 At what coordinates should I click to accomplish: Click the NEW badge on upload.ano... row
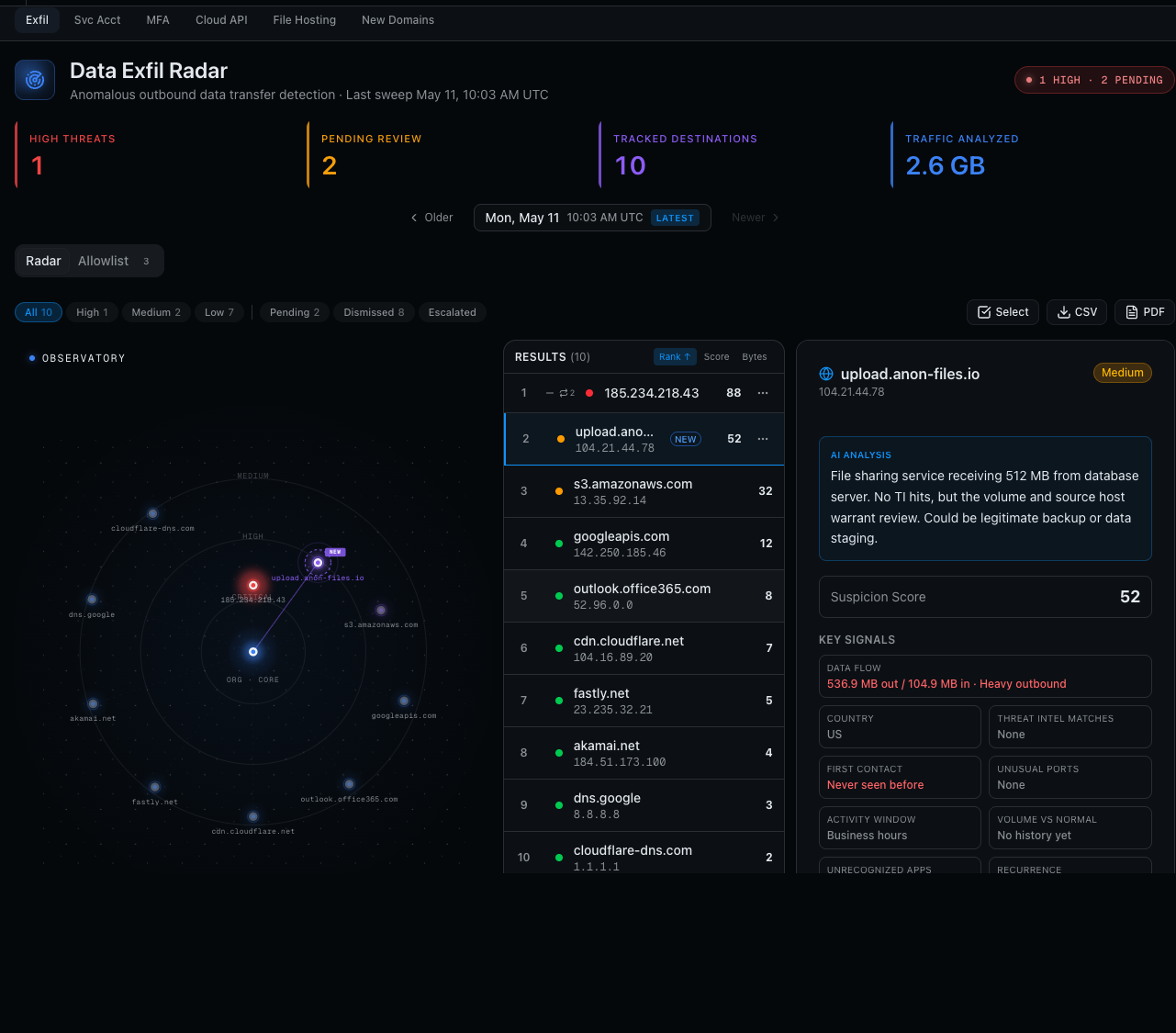coord(686,439)
